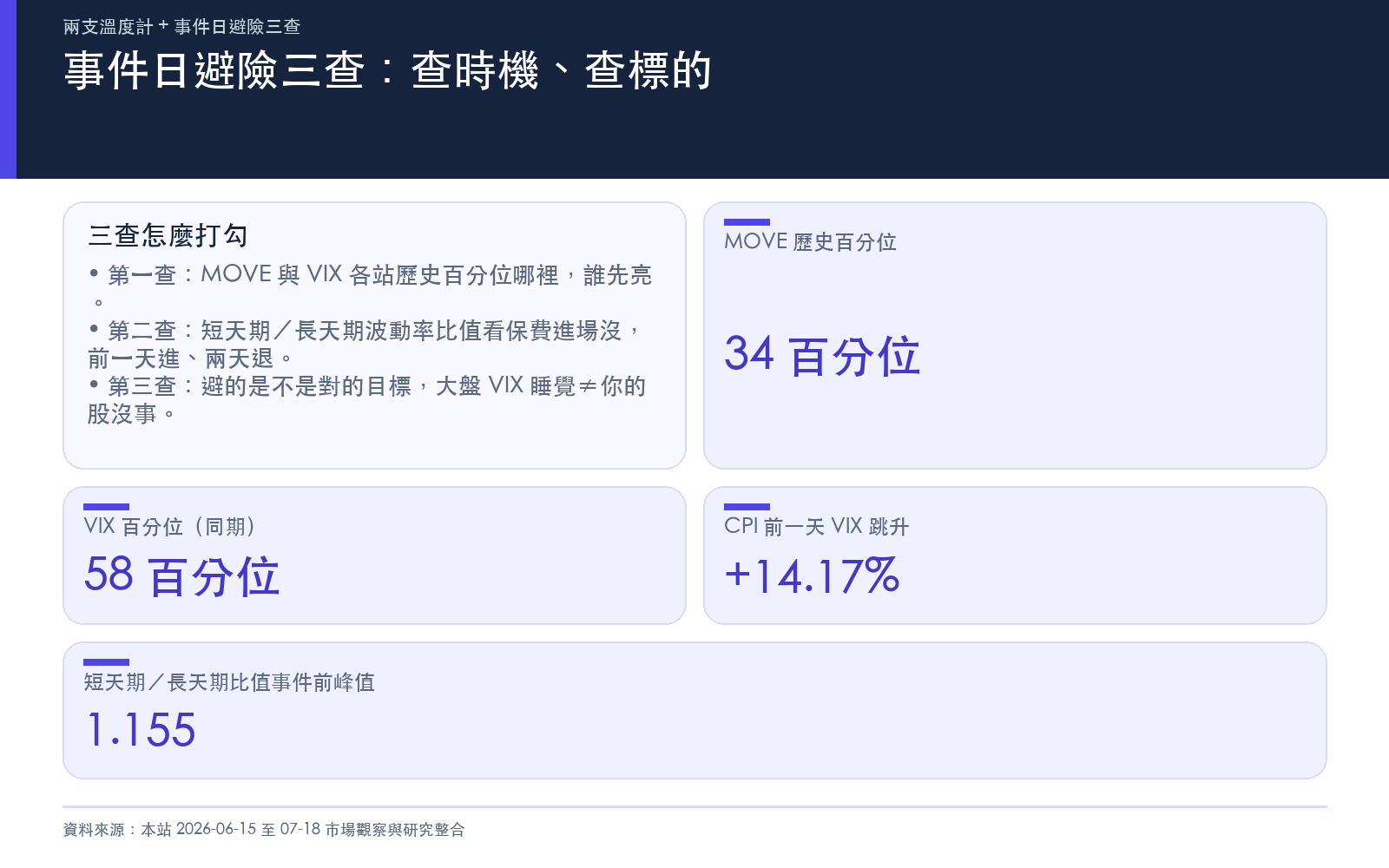Screen dimensions: 1389x868
Task: Click the label MOVE 歷史百分位
Action: click(810, 242)
